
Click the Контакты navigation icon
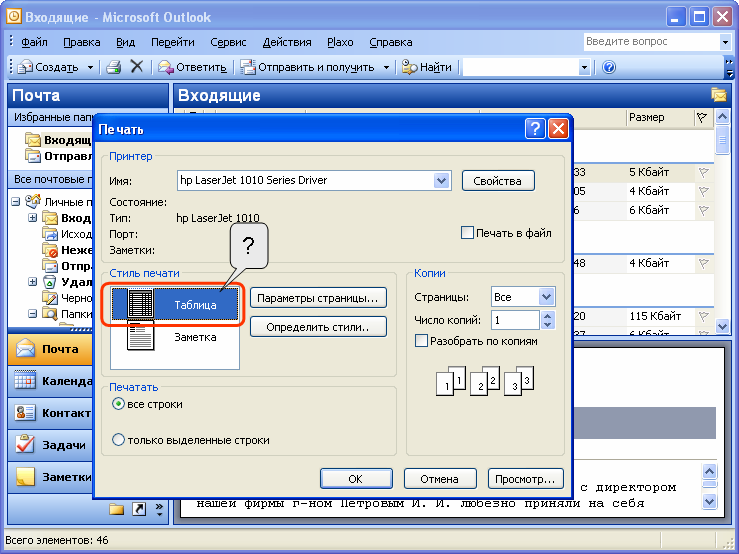(x=25, y=413)
